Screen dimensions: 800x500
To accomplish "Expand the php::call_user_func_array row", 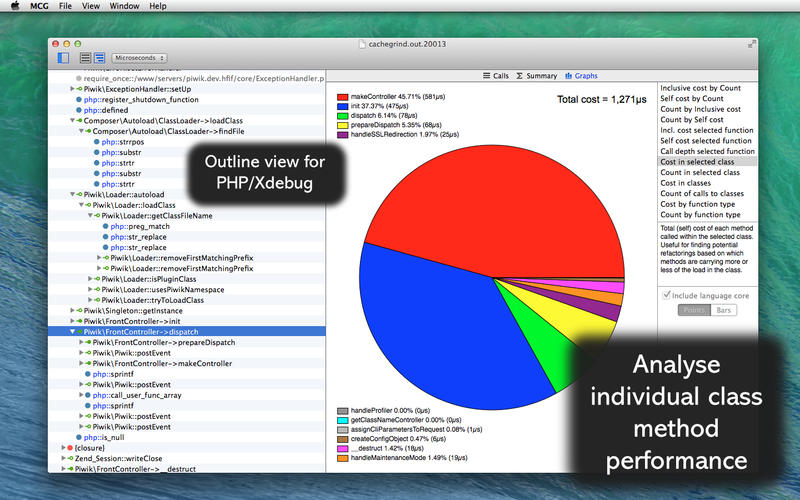I will coord(81,395).
